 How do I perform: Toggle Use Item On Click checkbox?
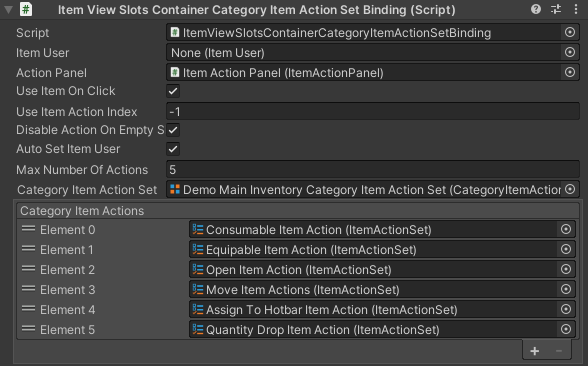point(173,91)
